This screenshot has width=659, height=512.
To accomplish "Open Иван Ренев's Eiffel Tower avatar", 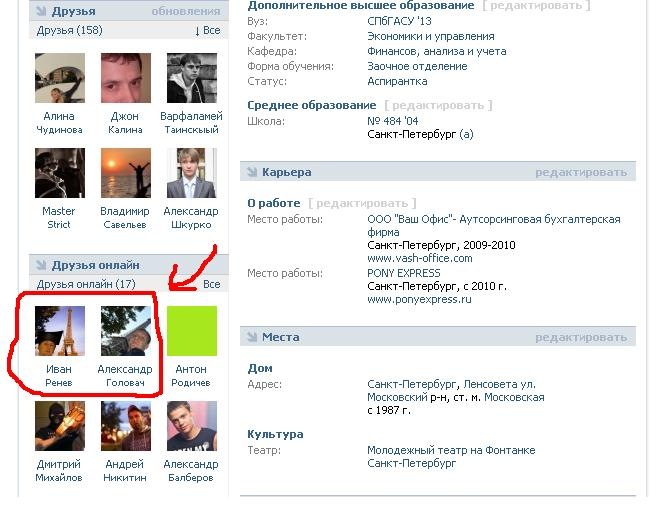I will (60, 331).
